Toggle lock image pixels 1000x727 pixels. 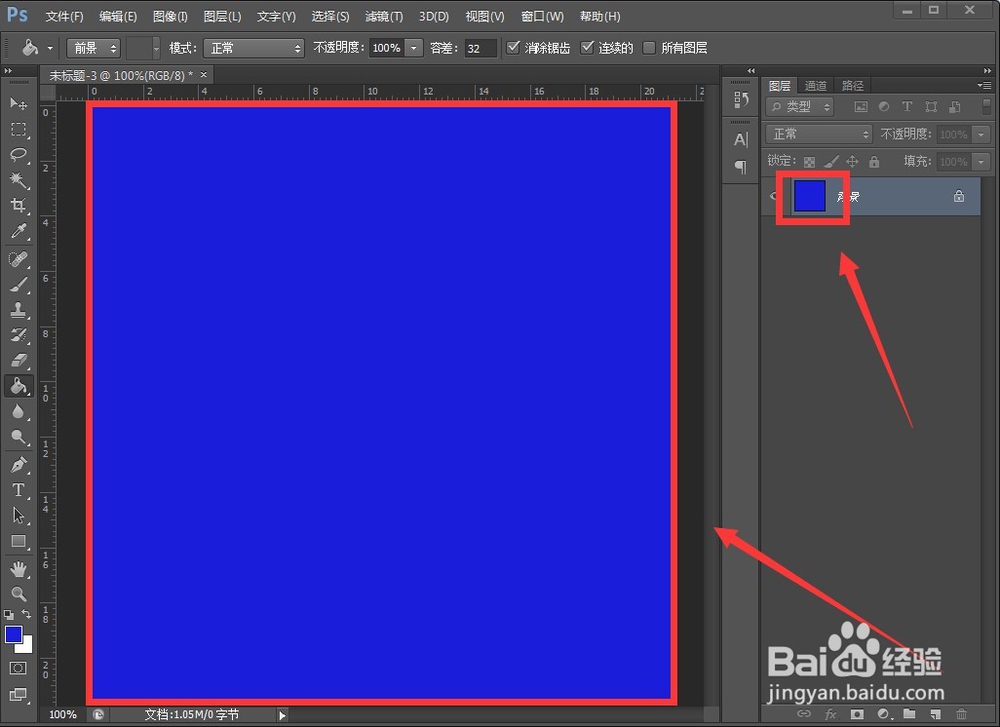click(830, 162)
